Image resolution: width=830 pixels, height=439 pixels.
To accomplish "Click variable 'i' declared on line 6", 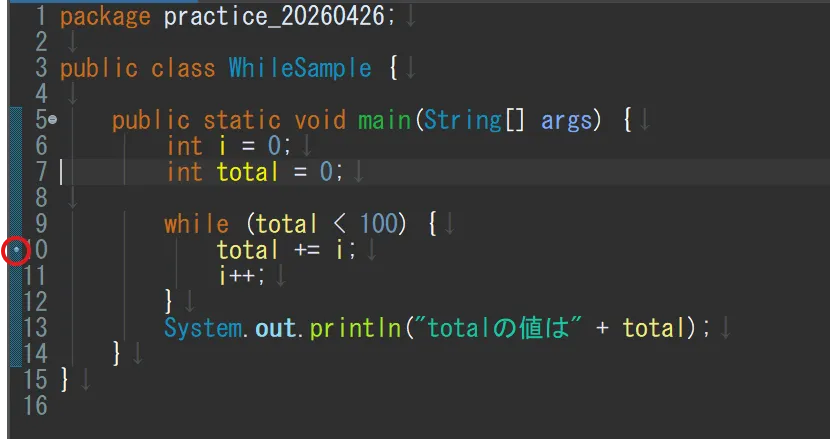I will click(222, 146).
